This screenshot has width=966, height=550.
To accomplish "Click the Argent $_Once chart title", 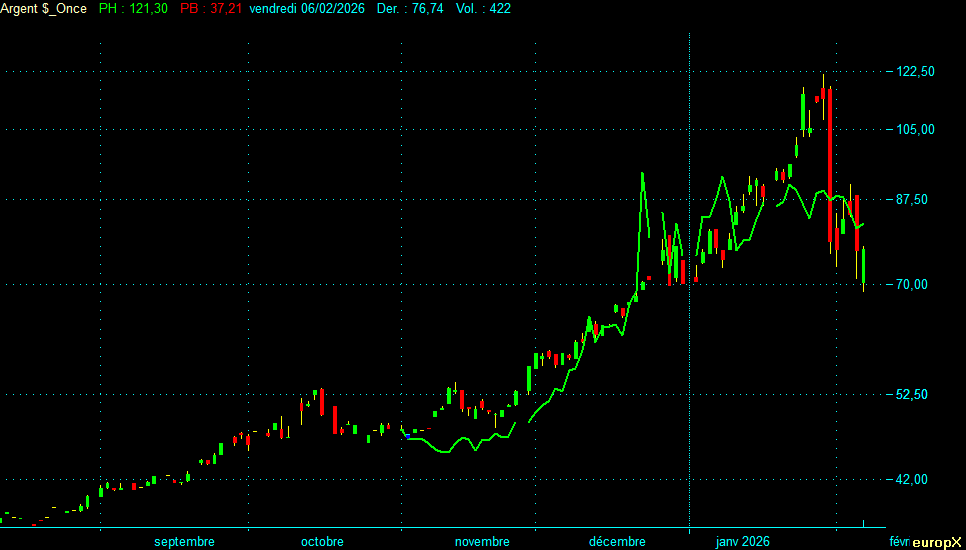I will pos(44,8).
